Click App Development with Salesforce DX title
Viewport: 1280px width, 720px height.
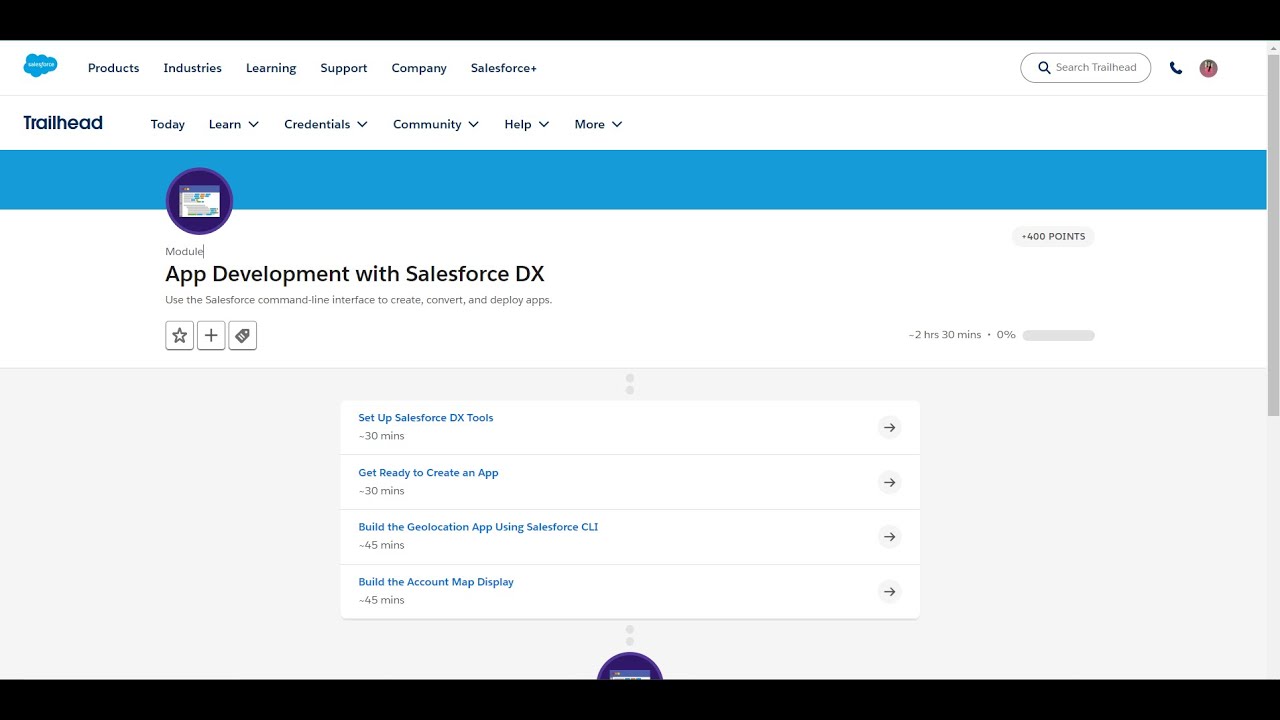coord(355,274)
